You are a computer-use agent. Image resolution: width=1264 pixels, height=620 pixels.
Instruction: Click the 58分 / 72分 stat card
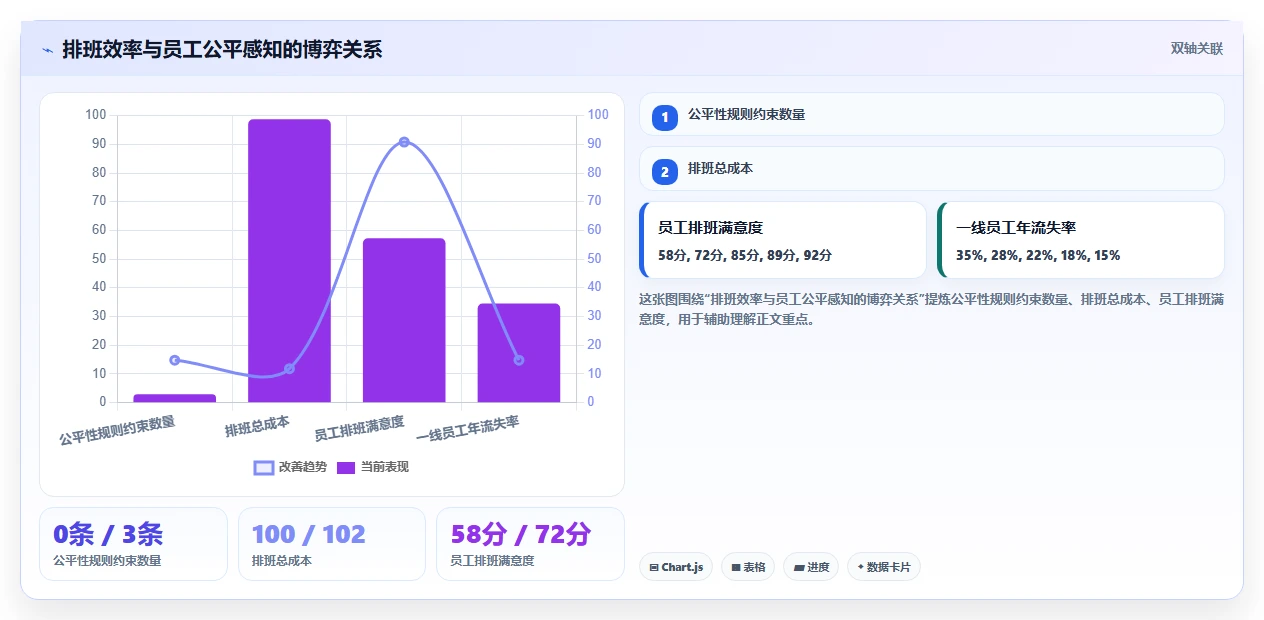pos(530,544)
